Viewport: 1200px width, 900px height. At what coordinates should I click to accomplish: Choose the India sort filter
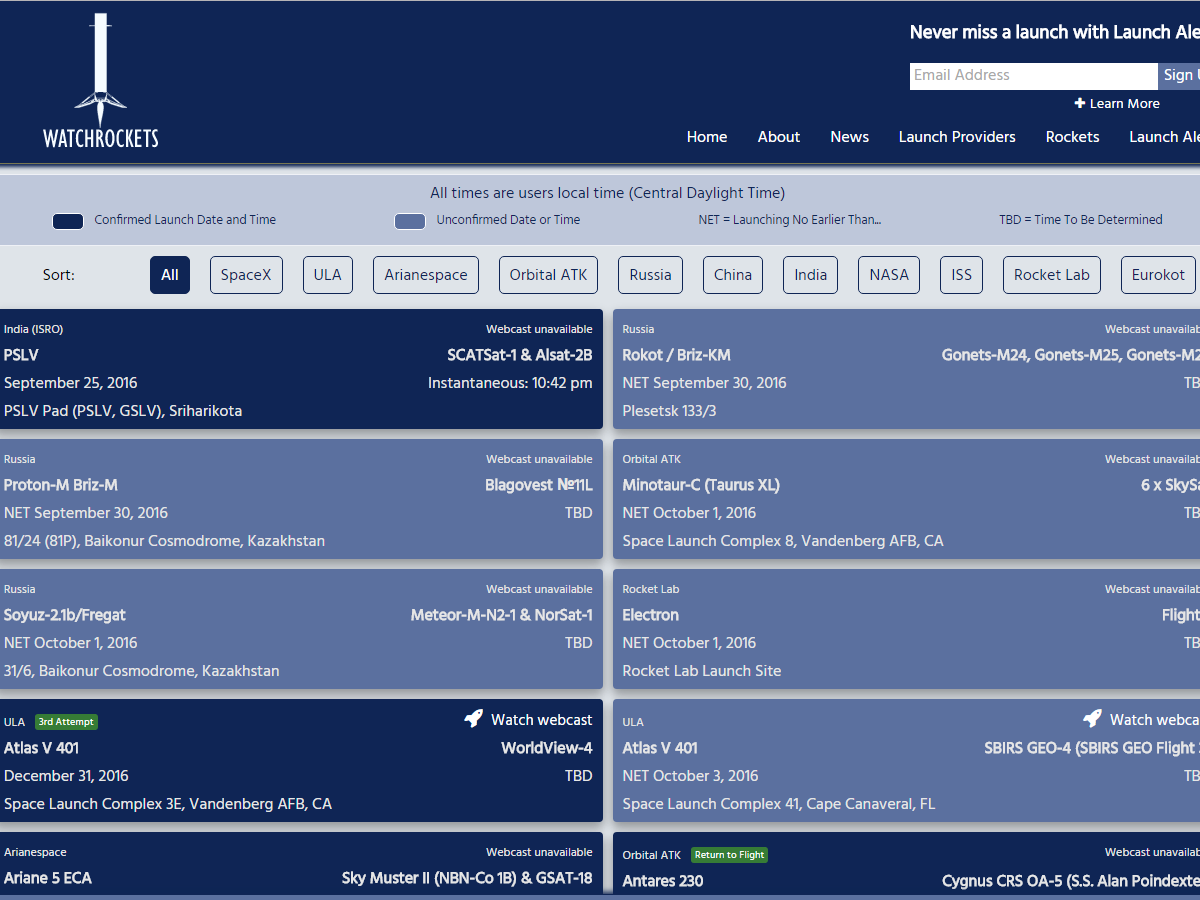pos(811,275)
